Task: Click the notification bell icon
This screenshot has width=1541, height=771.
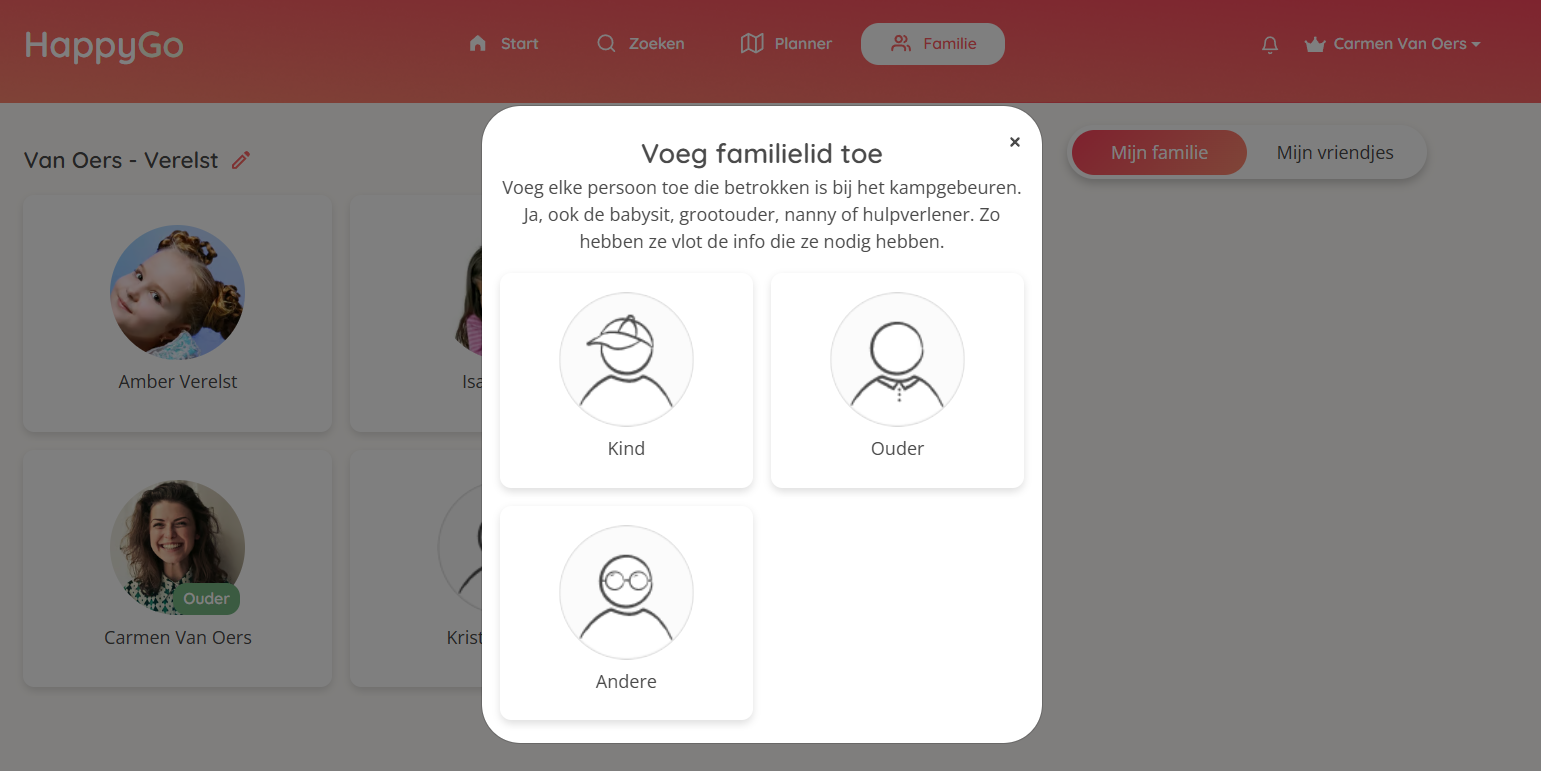Action: pyautogui.click(x=1270, y=44)
